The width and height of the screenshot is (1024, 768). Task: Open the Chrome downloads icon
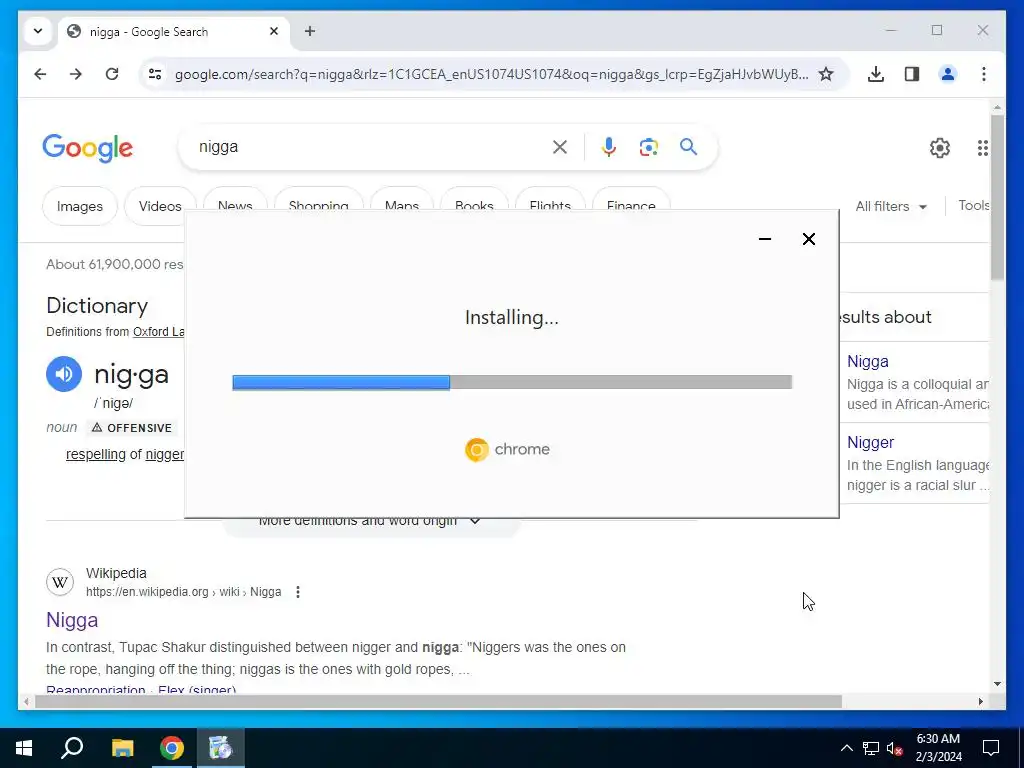[876, 74]
